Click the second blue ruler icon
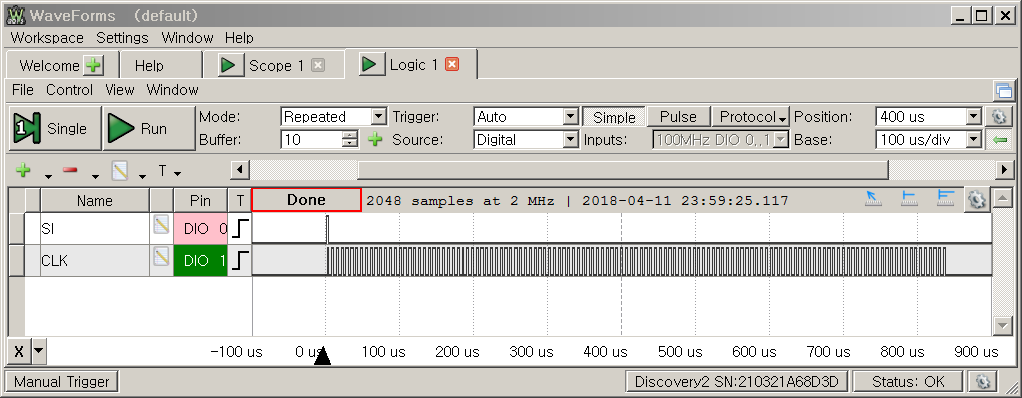The height and width of the screenshot is (398, 1022). [945, 199]
